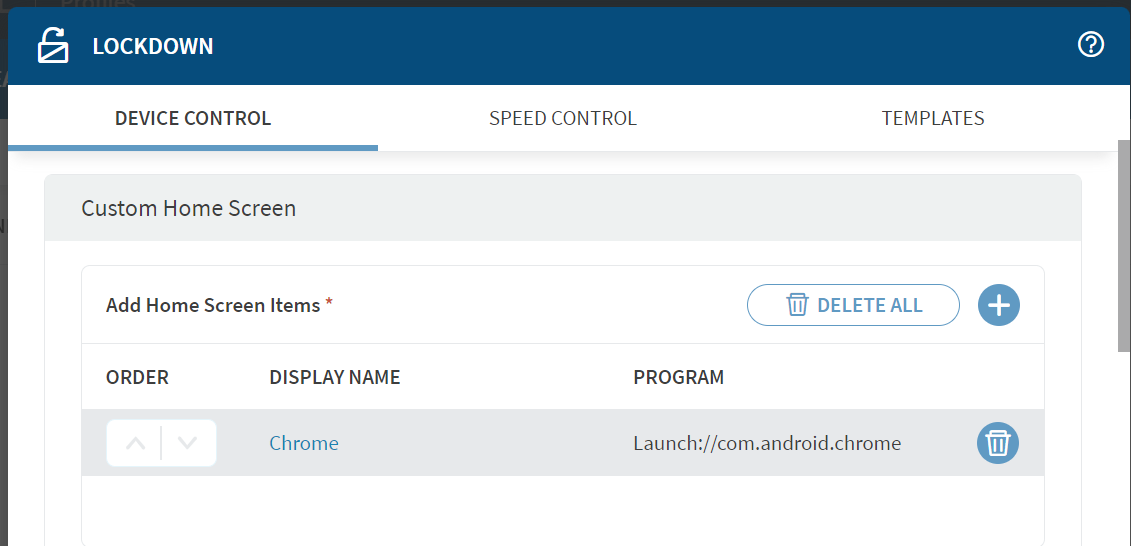The height and width of the screenshot is (546, 1131).
Task: Delete the Chrome row using trash icon
Action: click(997, 443)
